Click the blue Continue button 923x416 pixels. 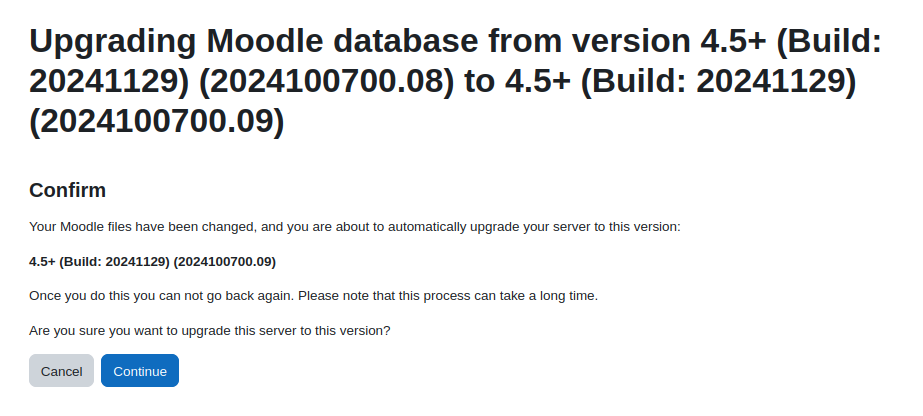pos(140,371)
